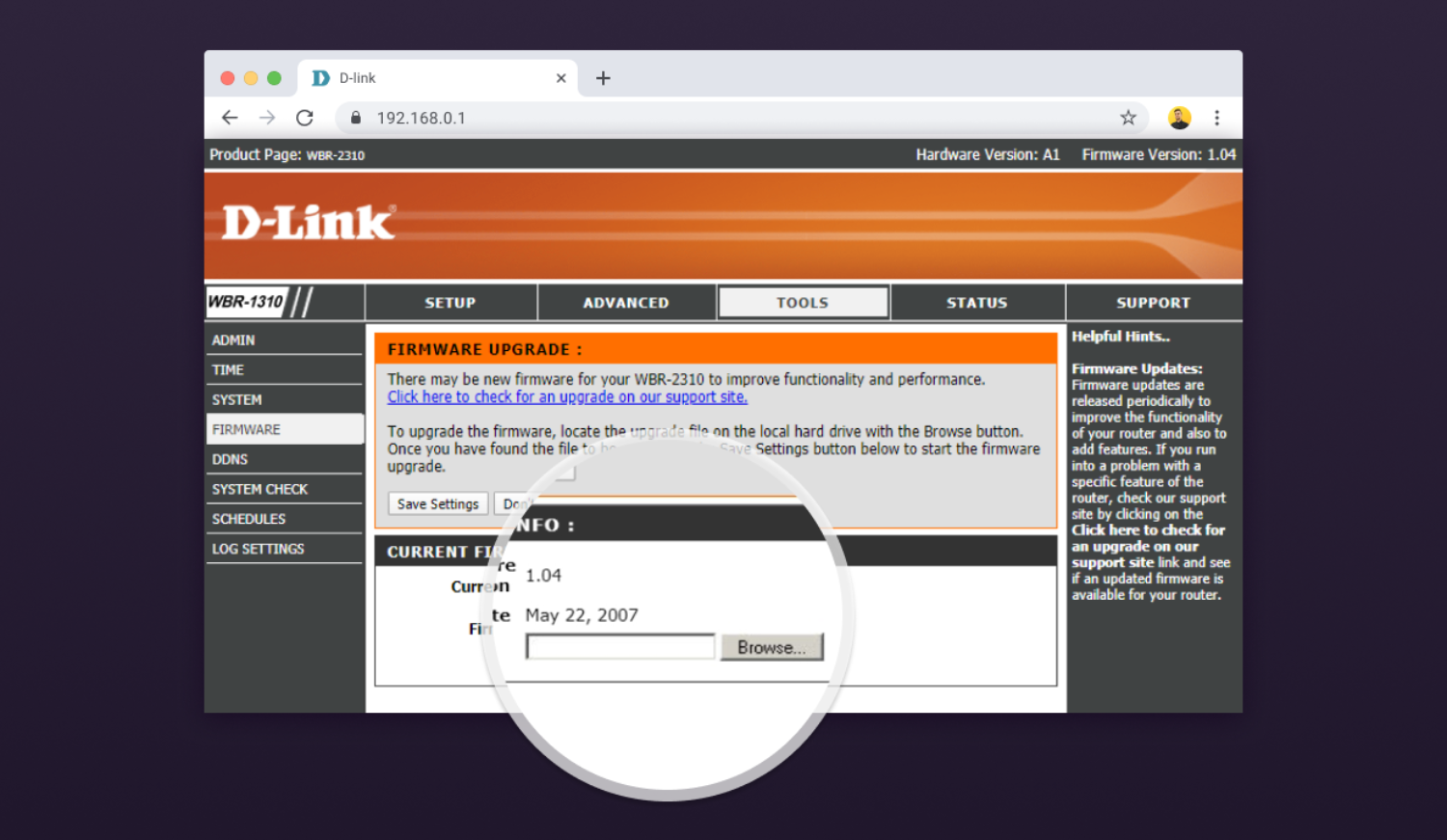
Task: Click the FIRMWARE UPGRADE heading
Action: point(484,349)
